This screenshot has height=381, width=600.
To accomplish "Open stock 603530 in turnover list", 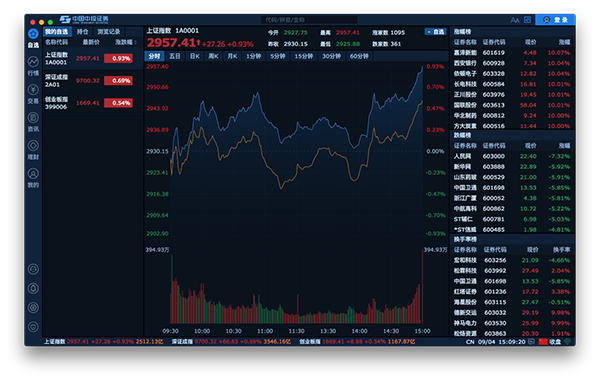I will (512, 323).
